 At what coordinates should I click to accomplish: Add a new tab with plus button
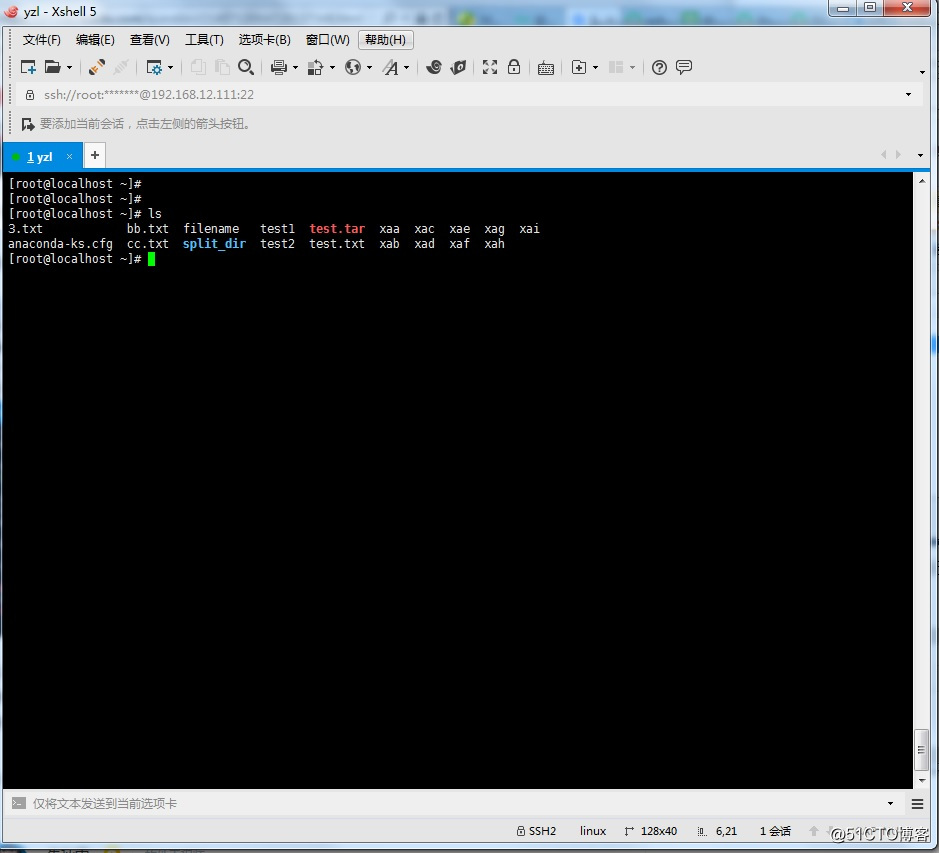pos(95,155)
